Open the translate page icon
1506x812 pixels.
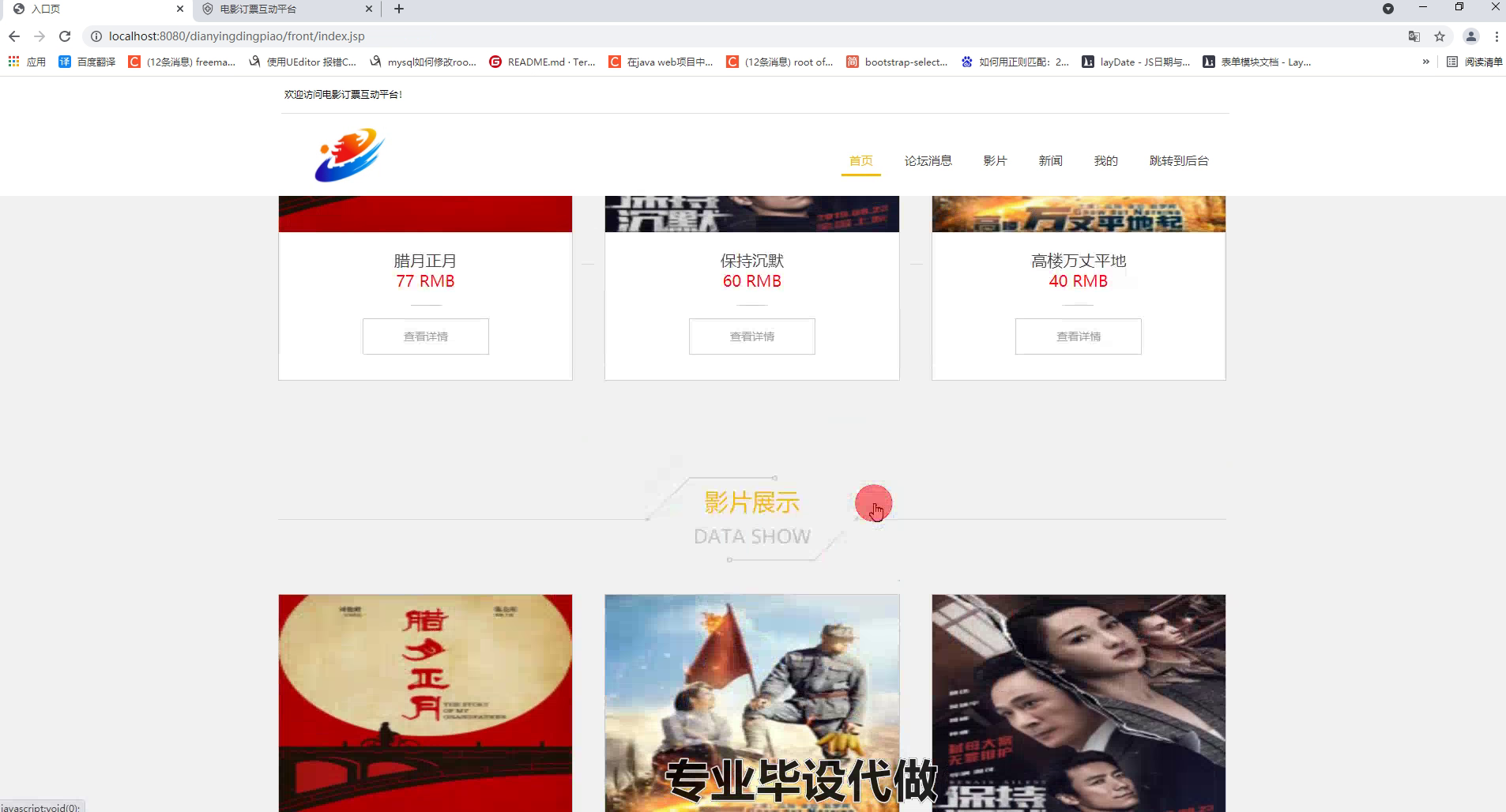1414,36
